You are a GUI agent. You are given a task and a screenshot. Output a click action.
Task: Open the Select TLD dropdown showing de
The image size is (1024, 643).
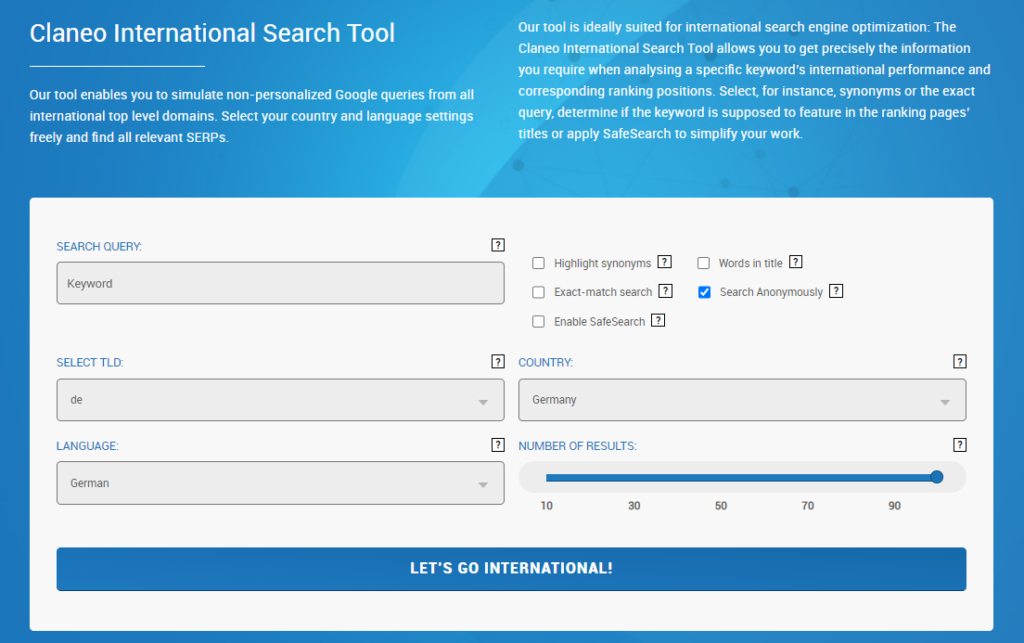point(280,400)
